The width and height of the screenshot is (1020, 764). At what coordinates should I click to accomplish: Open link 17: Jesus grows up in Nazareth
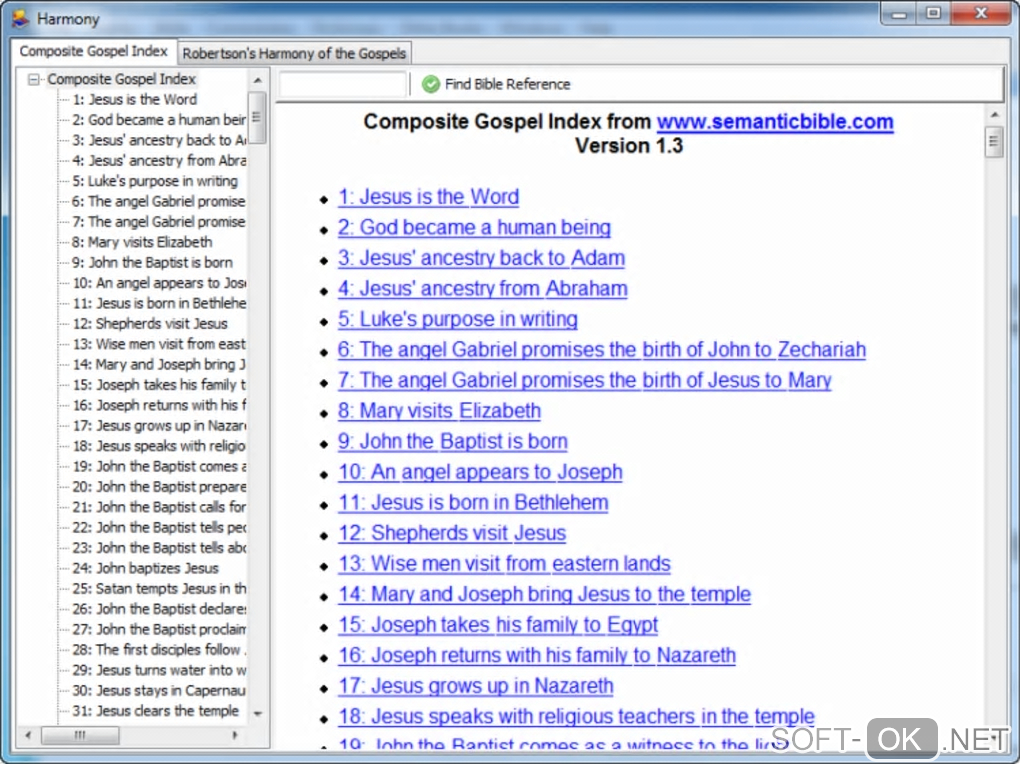[x=476, y=686]
